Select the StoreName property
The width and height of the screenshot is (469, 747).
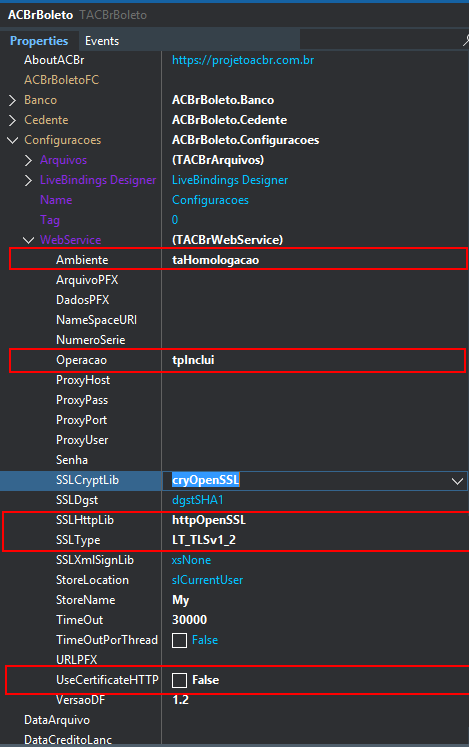[86, 600]
